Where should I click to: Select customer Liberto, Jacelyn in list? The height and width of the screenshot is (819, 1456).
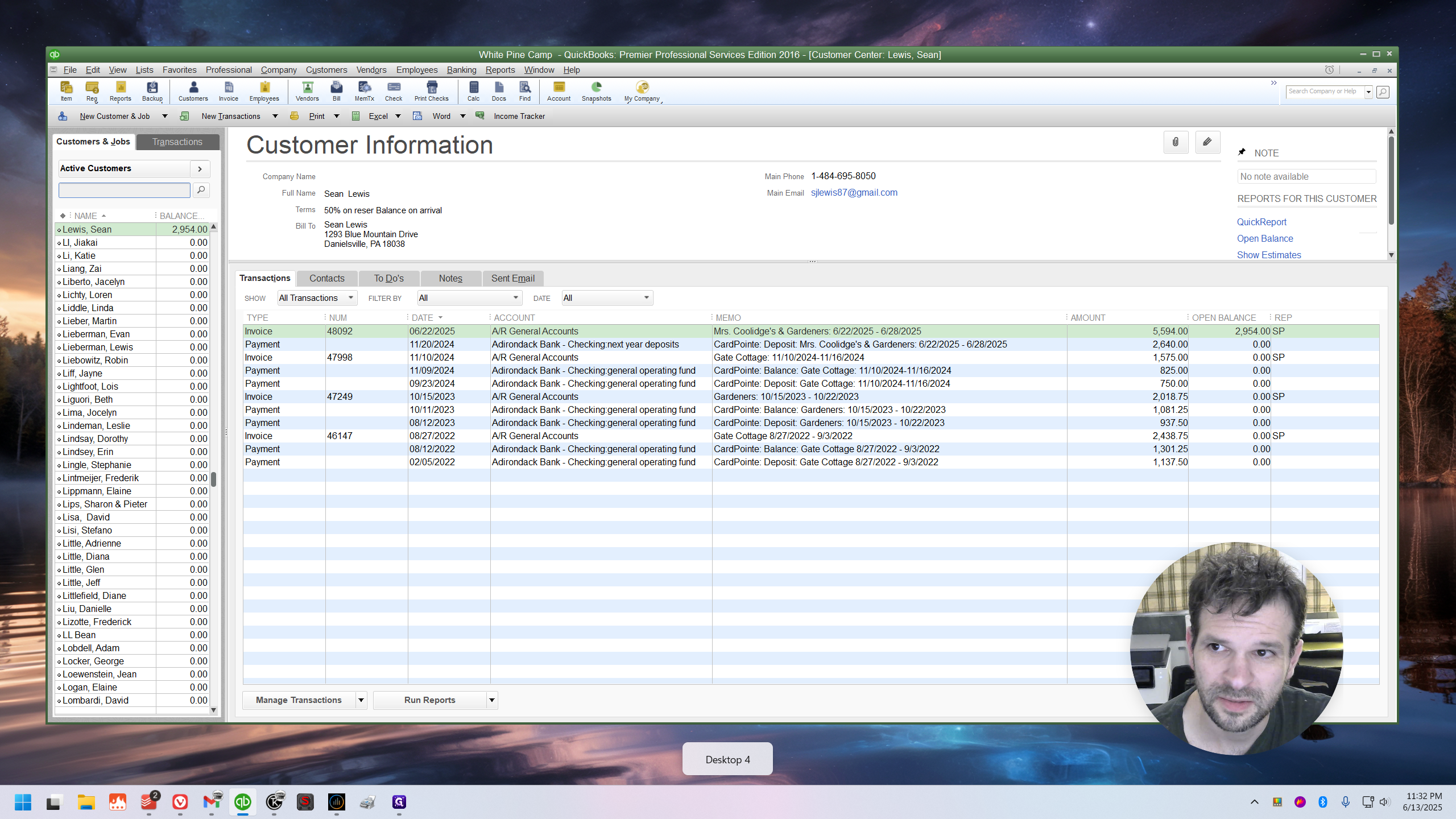133,282
